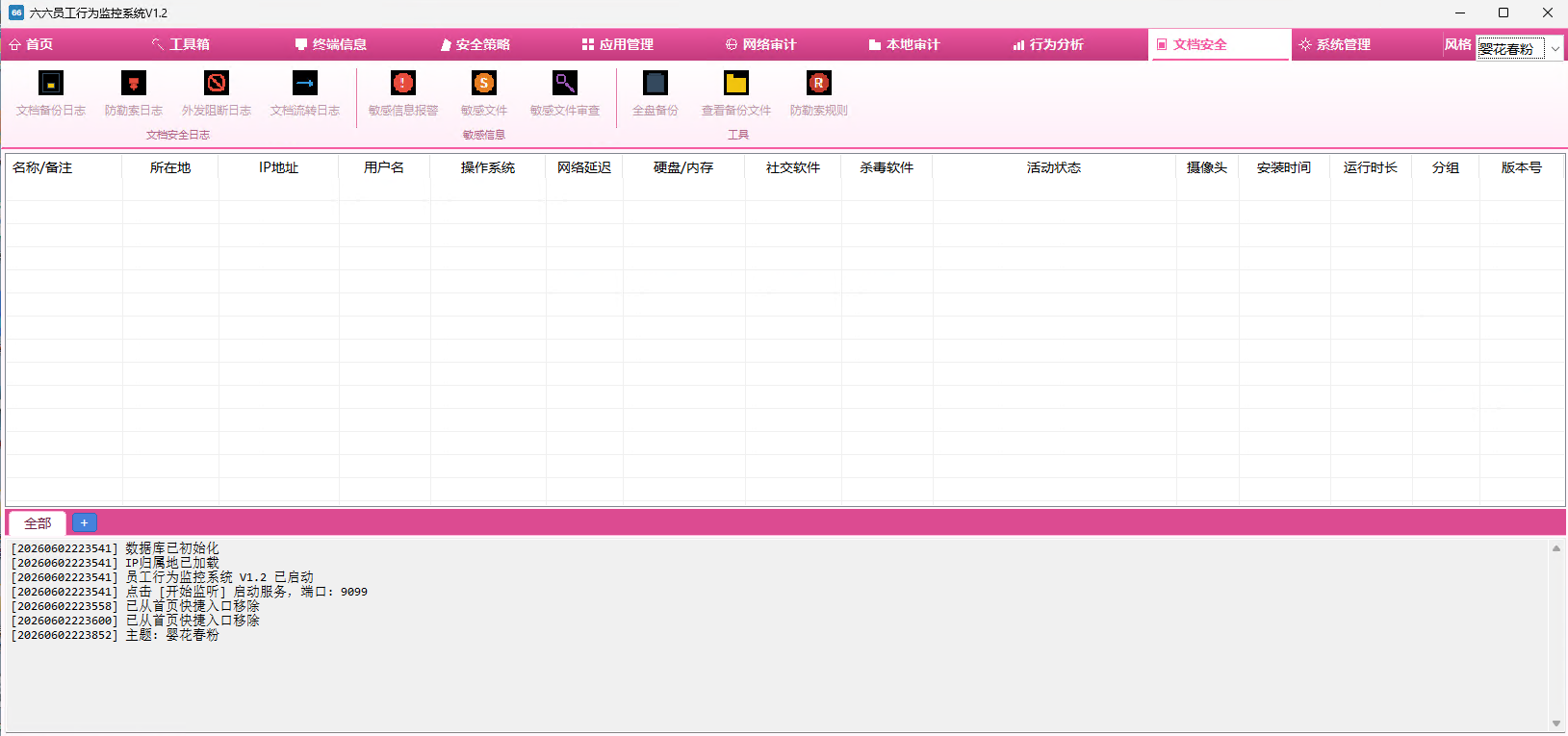
Task: Open 敏感信息报警 alerts
Action: (x=403, y=93)
